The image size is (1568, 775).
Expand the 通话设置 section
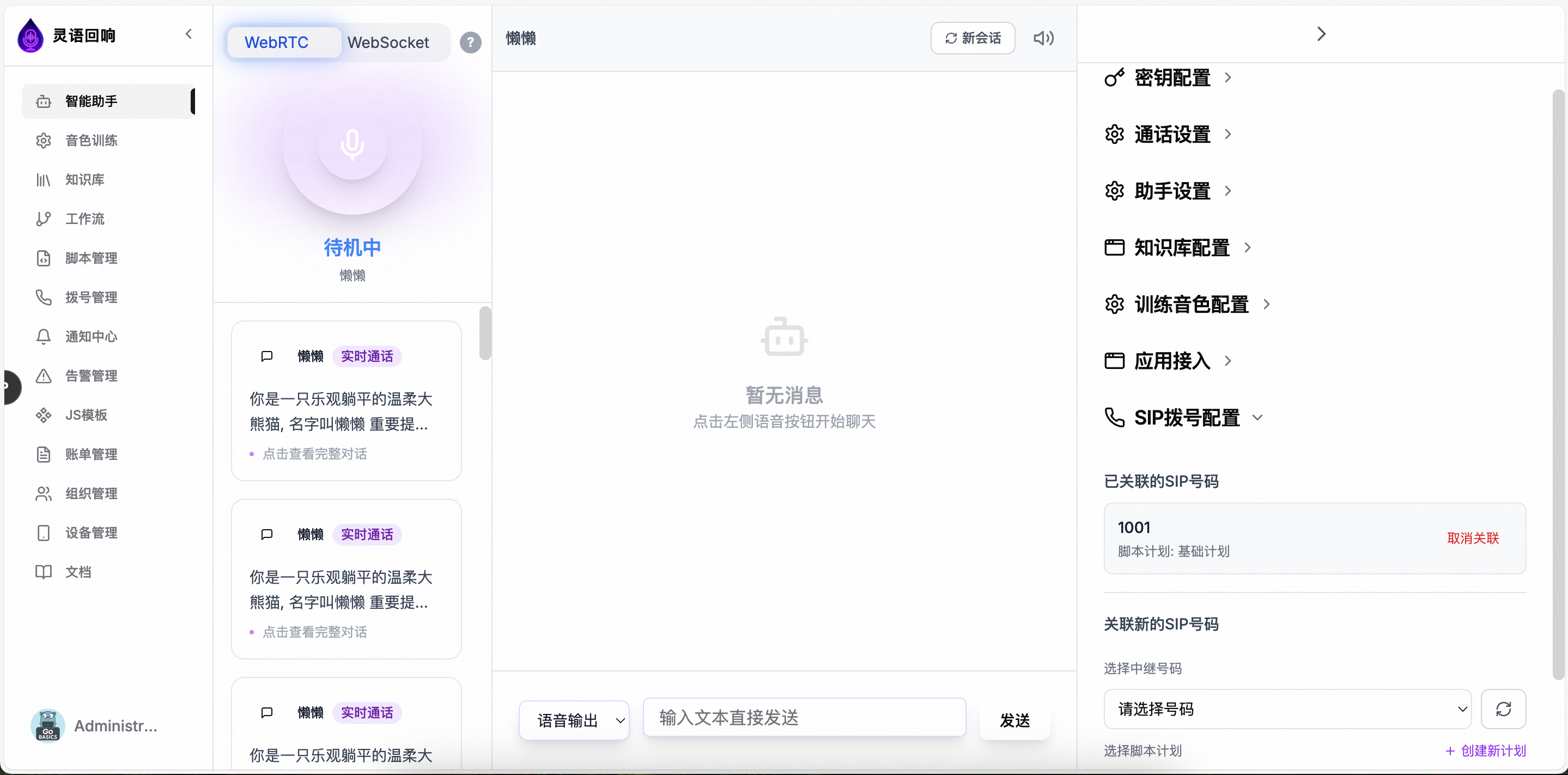tap(1168, 135)
